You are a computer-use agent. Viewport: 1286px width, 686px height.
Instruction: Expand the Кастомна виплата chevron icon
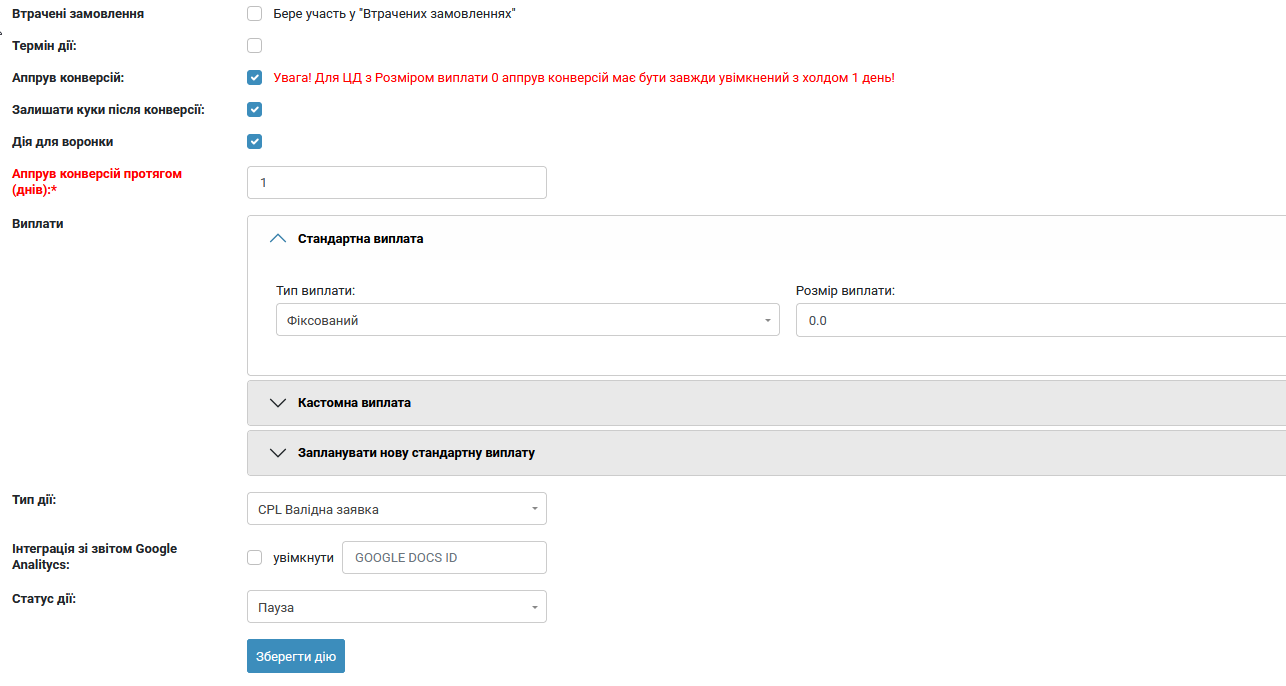278,403
